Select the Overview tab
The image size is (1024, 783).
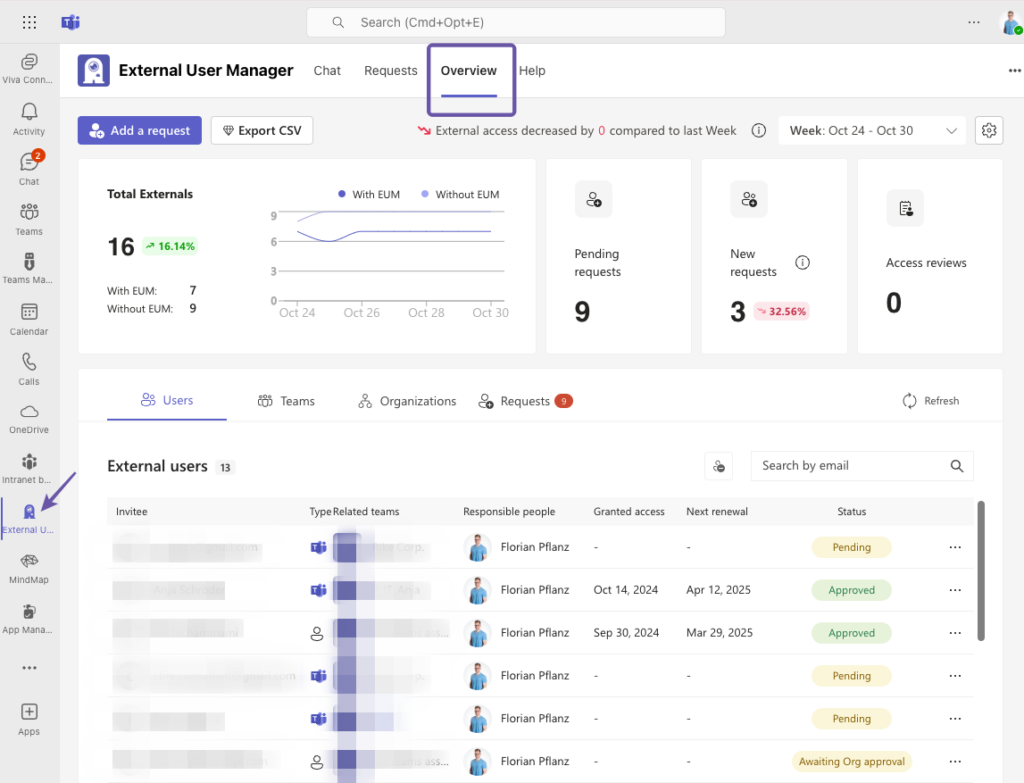pyautogui.click(x=468, y=71)
